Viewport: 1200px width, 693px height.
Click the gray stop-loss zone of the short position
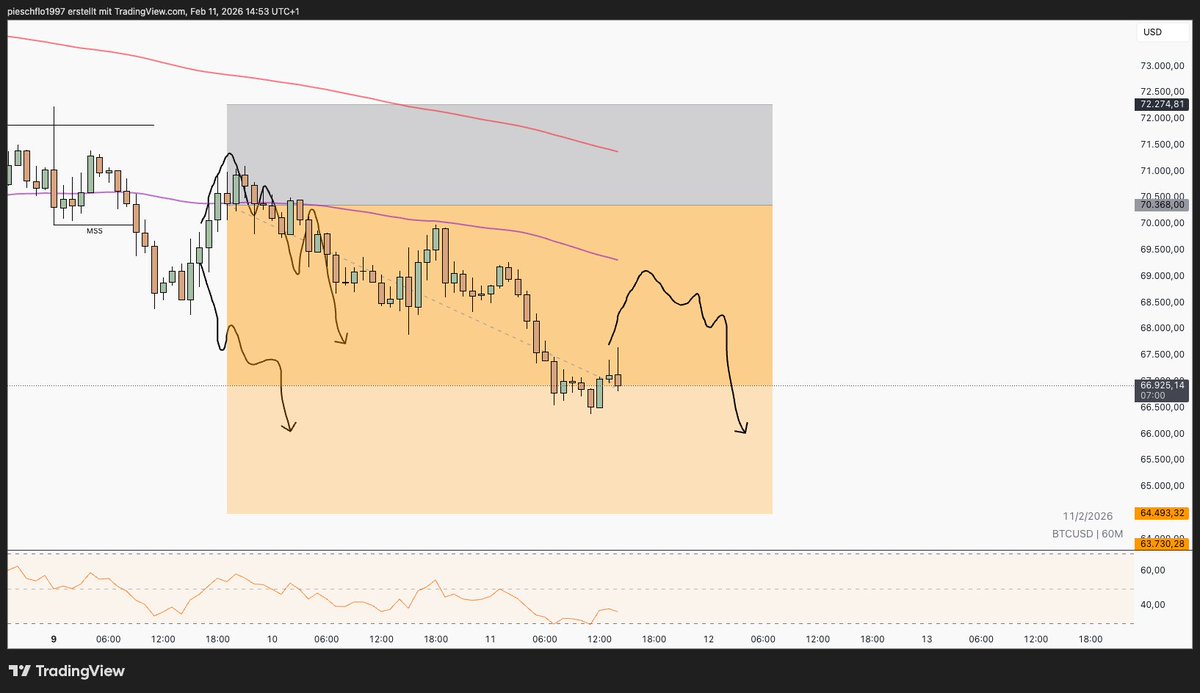499,154
